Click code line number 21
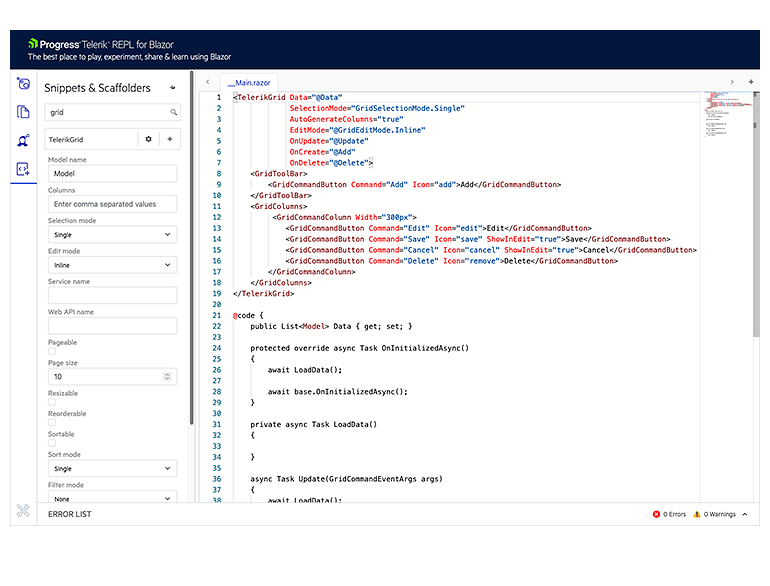 point(217,315)
